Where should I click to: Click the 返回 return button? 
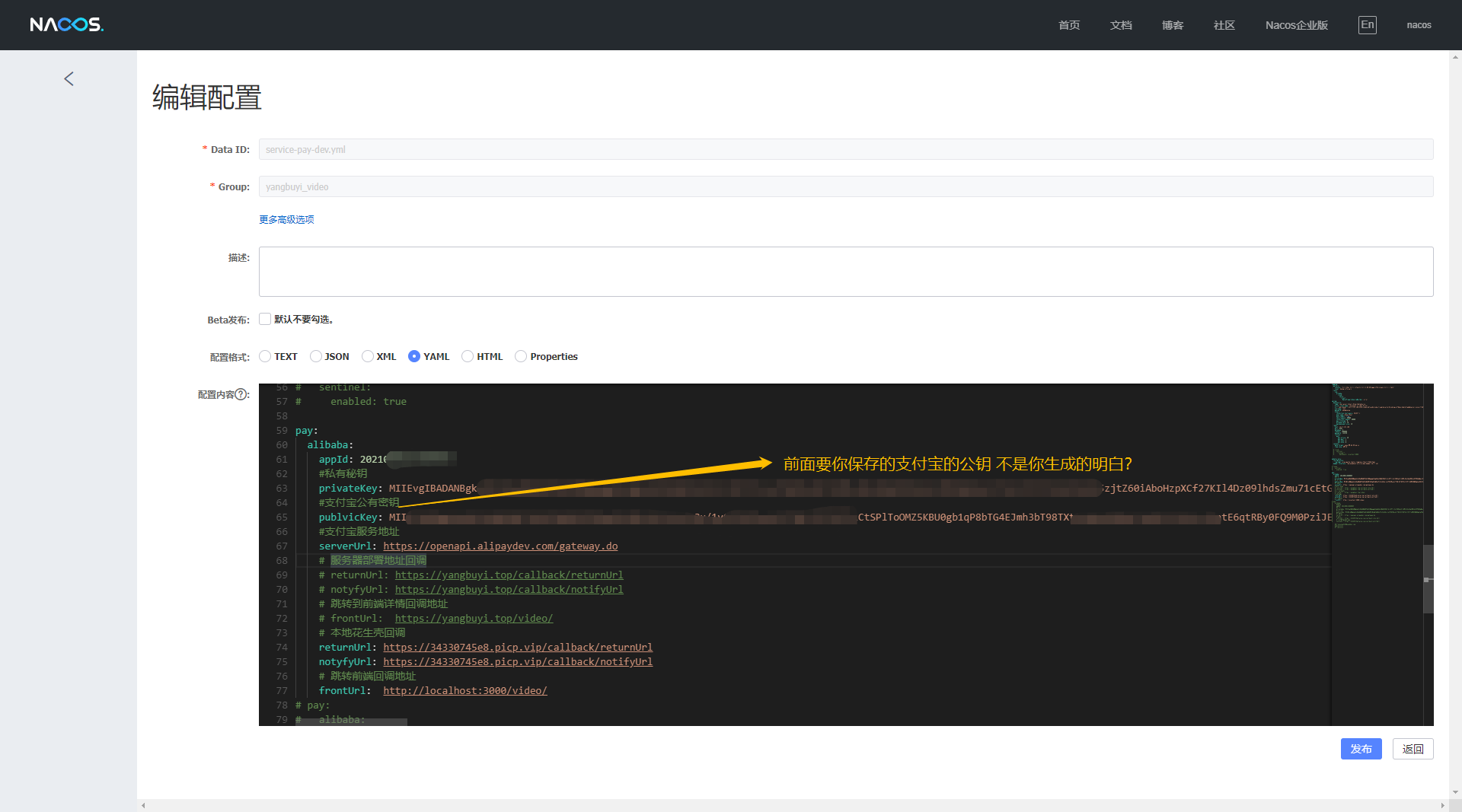pyautogui.click(x=1413, y=749)
